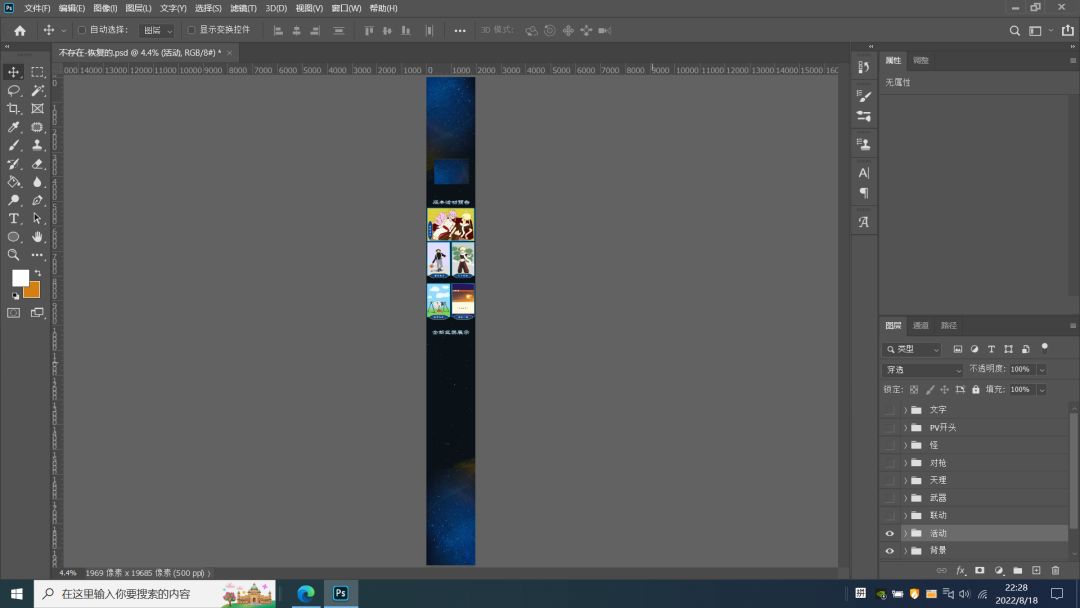The width and height of the screenshot is (1080, 608).
Task: Open the opacity 100% dropdown arrow
Action: (1041, 369)
